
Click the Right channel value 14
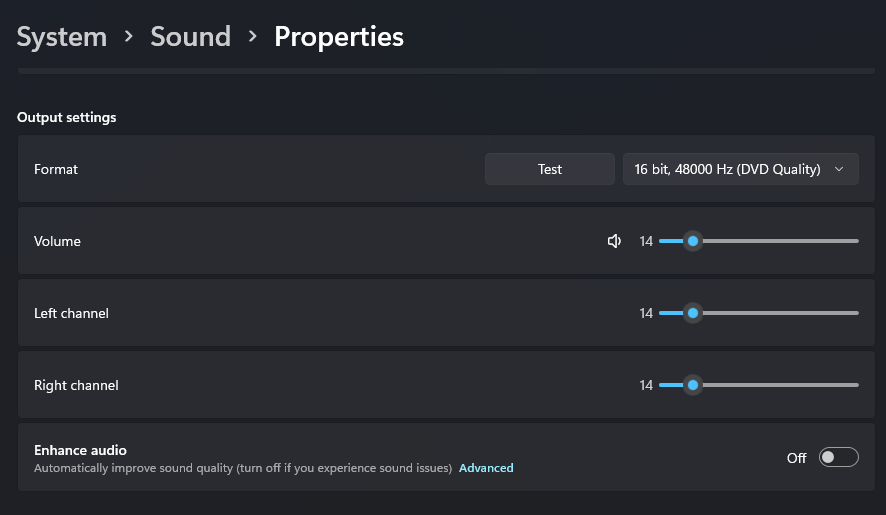[x=646, y=386]
